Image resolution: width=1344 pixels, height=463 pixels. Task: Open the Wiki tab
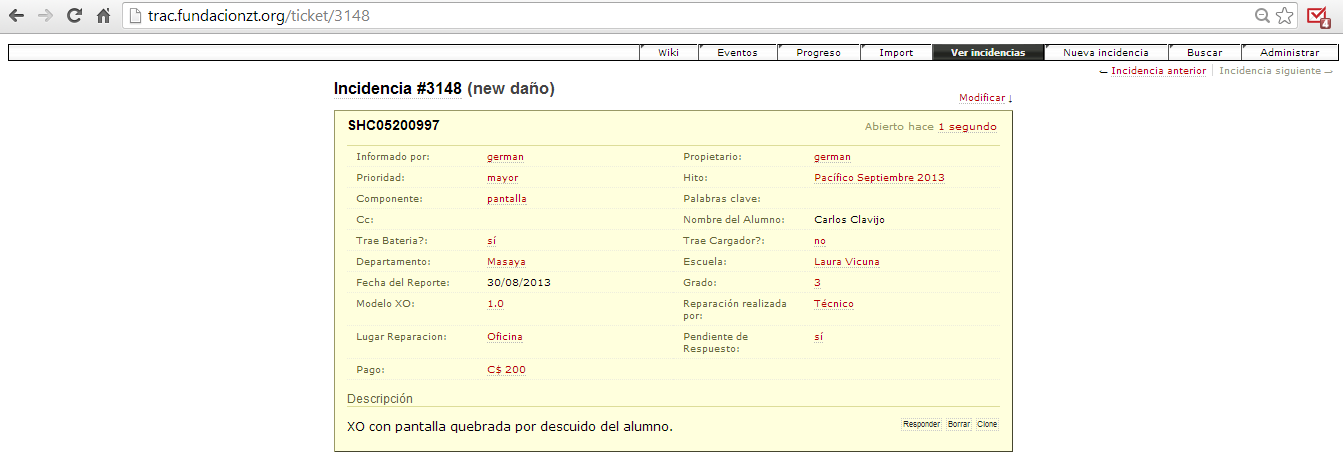pos(668,53)
